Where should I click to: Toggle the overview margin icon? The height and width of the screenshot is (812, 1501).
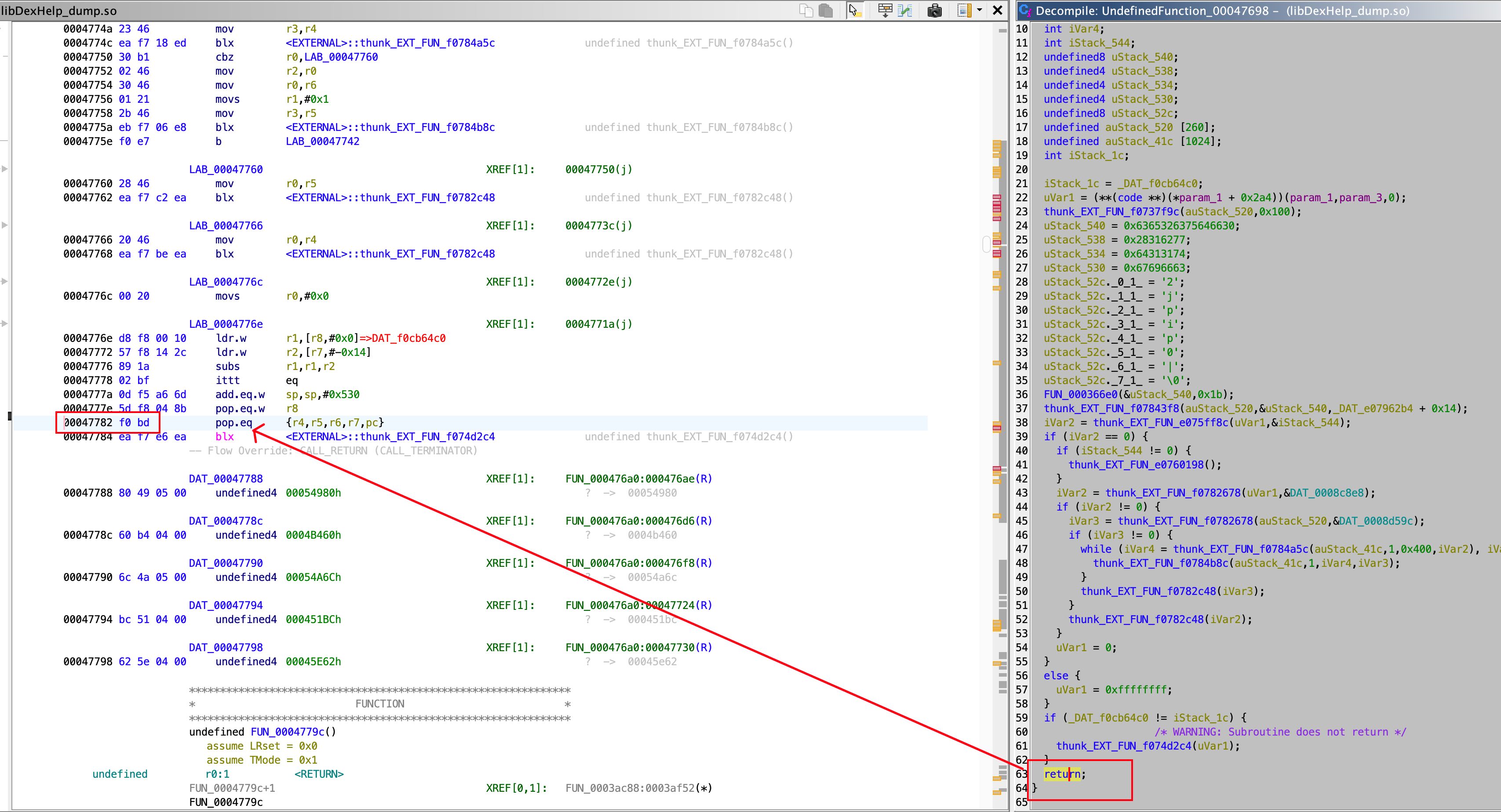point(964,11)
